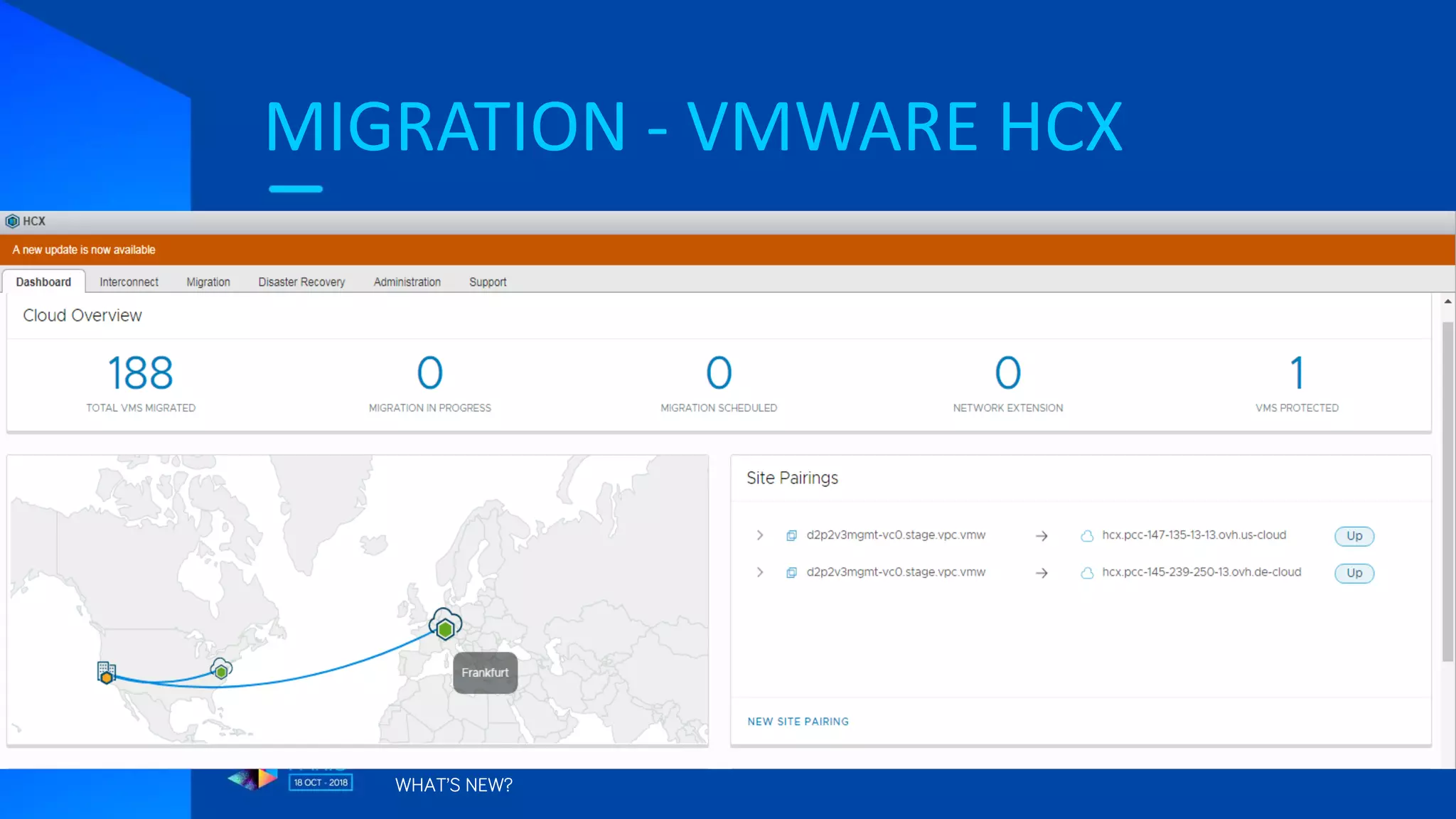Click the vertical scrollbar thumb
Viewport: 1456px width, 819px height.
1447,492
